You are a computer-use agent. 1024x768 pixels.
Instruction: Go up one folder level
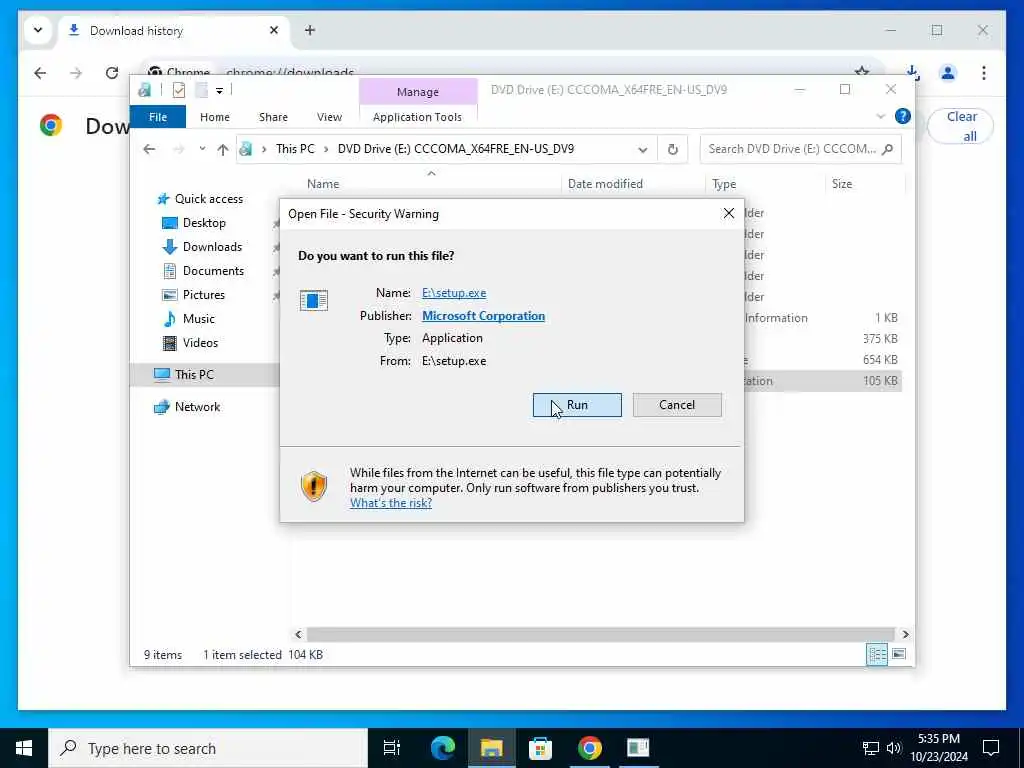(223, 150)
